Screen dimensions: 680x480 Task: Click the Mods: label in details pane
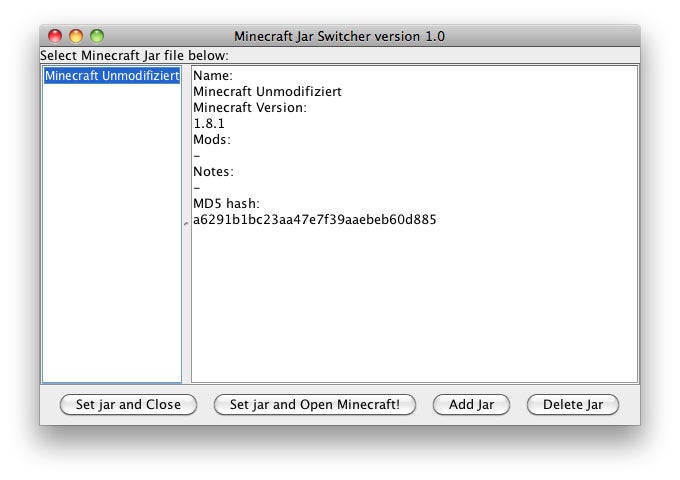click(212, 140)
